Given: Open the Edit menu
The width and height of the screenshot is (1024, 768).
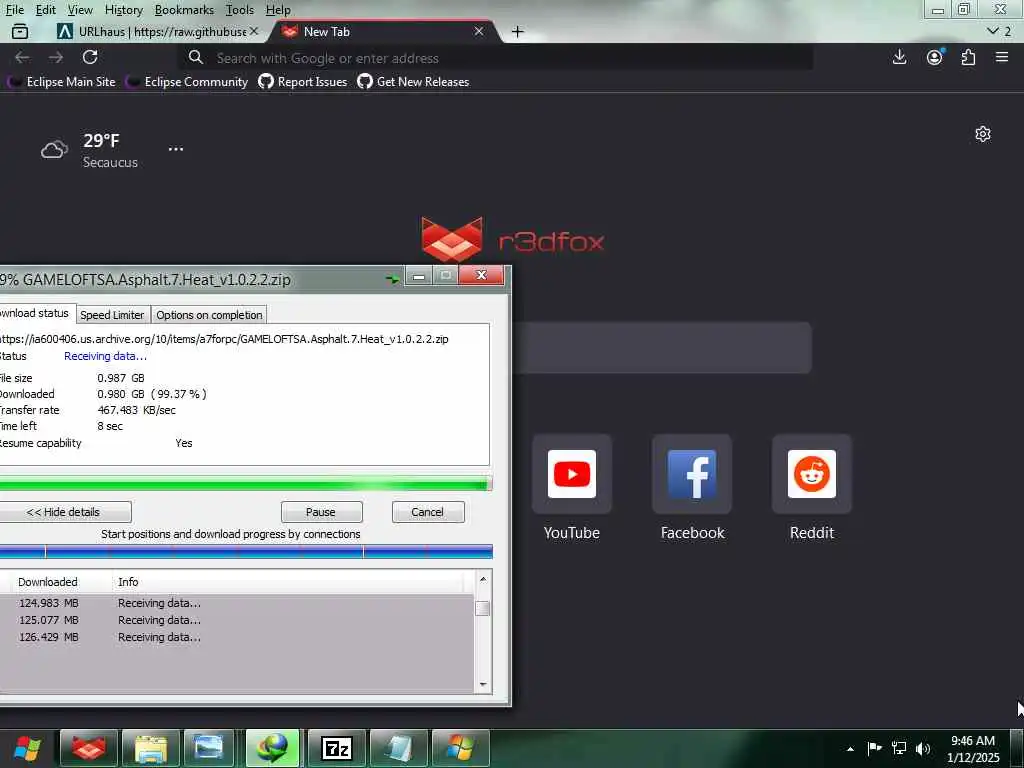Looking at the screenshot, I should (45, 10).
